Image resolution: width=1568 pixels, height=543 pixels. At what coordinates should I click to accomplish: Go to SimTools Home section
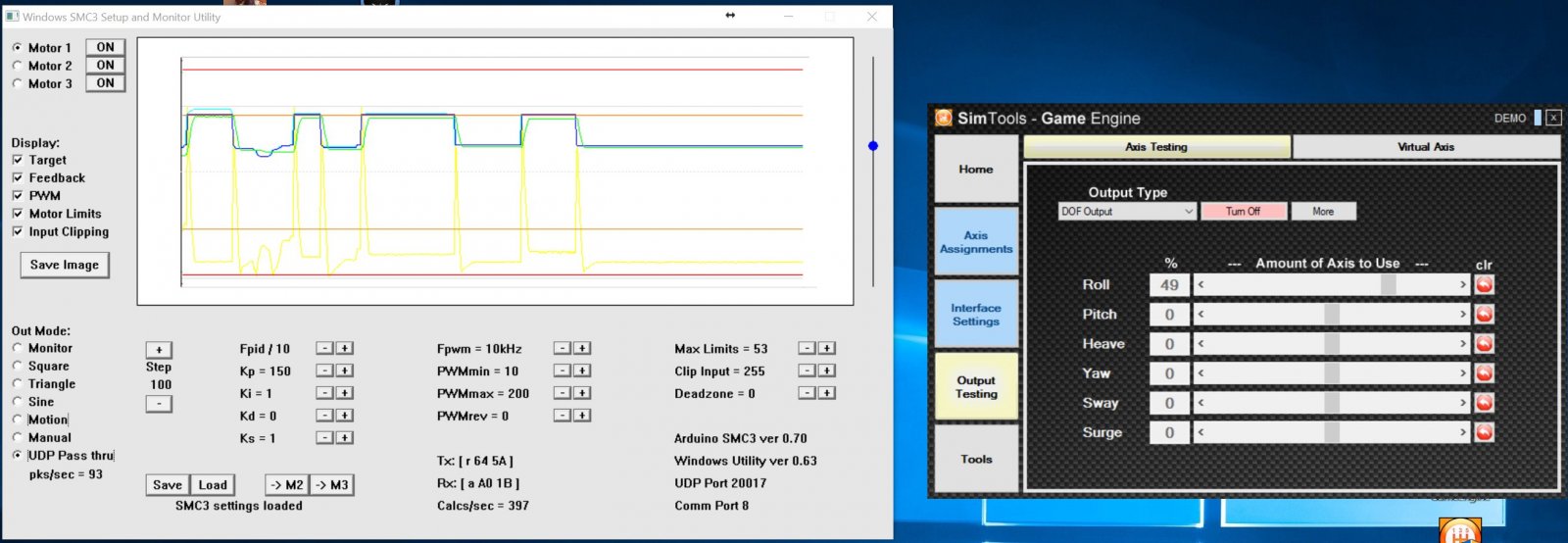(x=976, y=169)
